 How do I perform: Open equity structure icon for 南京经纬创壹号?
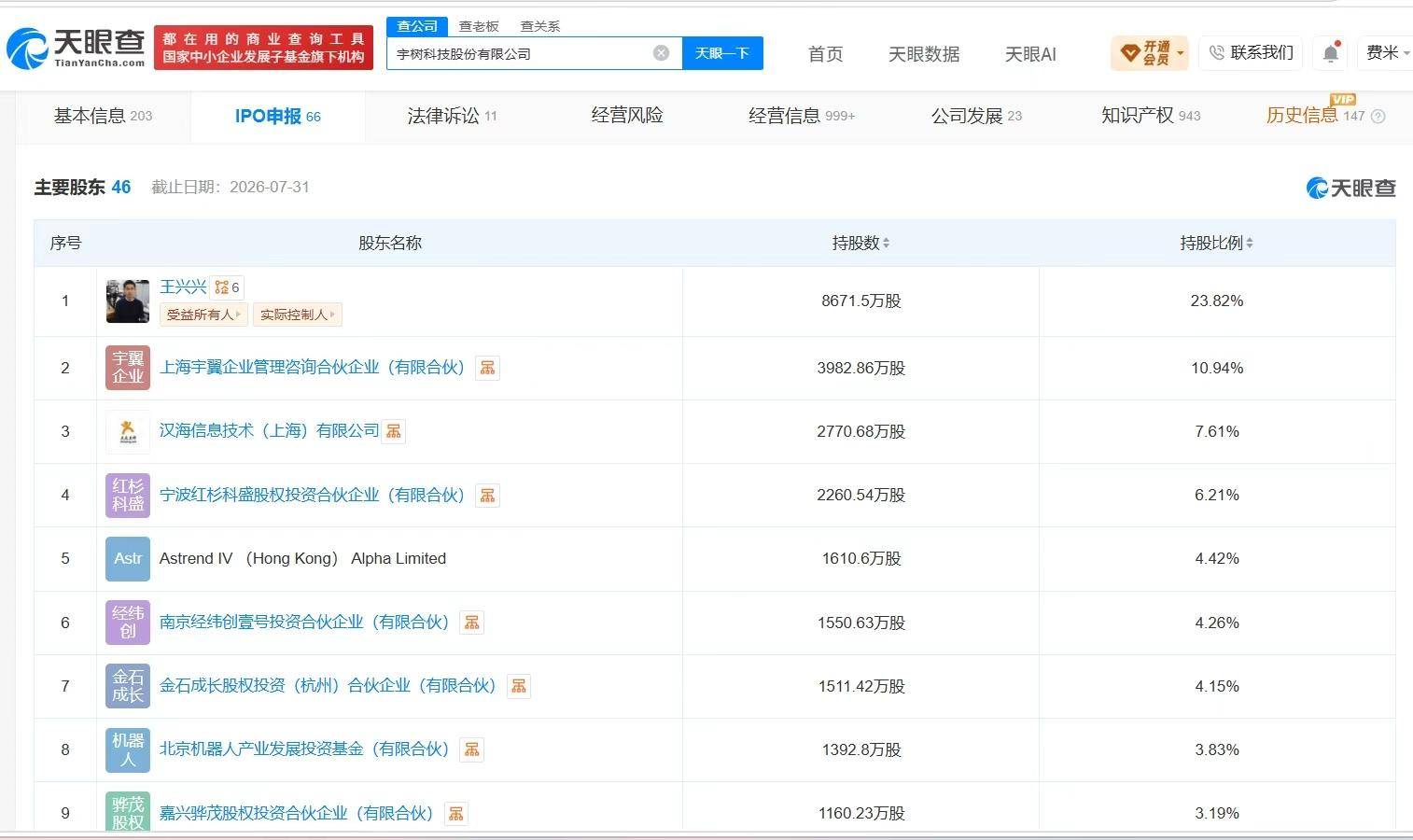click(472, 623)
